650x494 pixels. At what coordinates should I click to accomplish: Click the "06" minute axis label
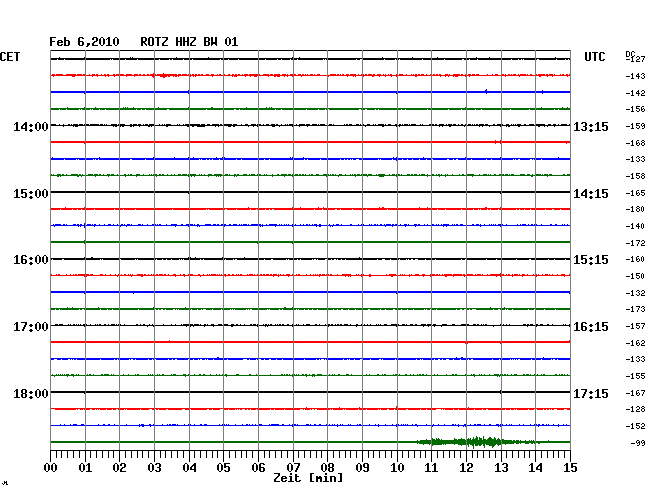pyautogui.click(x=258, y=468)
